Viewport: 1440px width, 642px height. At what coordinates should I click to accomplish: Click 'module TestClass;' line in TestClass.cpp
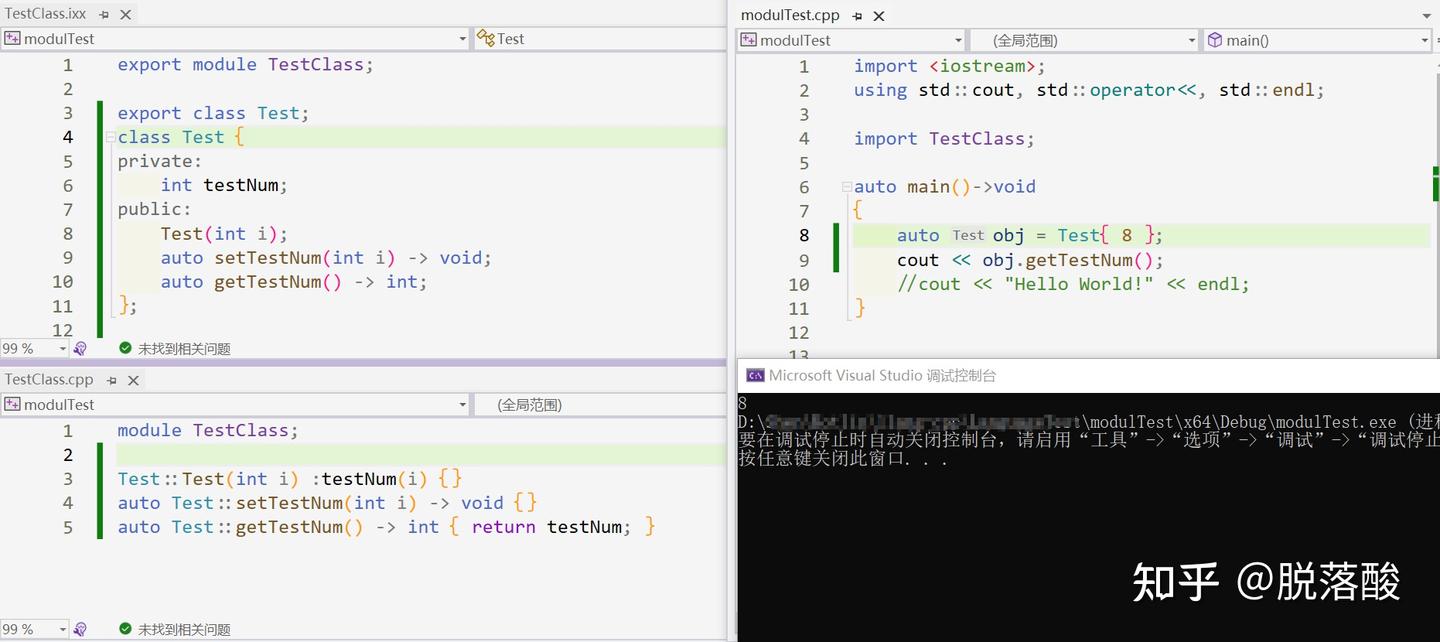click(208, 431)
